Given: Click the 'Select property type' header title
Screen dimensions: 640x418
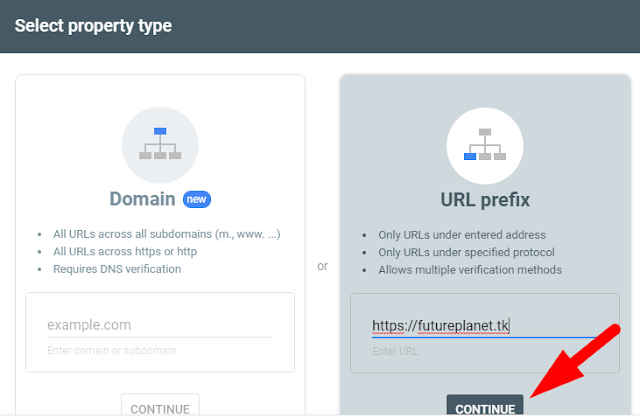Looking at the screenshot, I should (x=93, y=26).
